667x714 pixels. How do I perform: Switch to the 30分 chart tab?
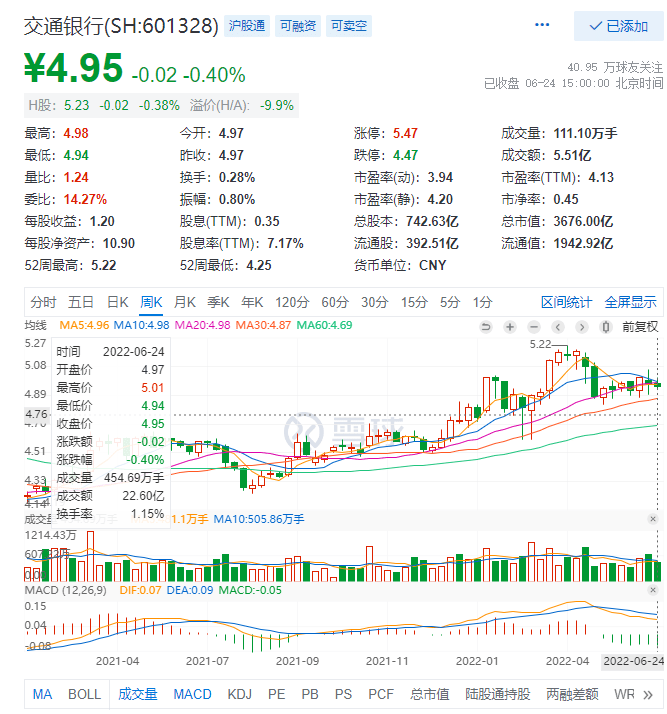(x=375, y=302)
